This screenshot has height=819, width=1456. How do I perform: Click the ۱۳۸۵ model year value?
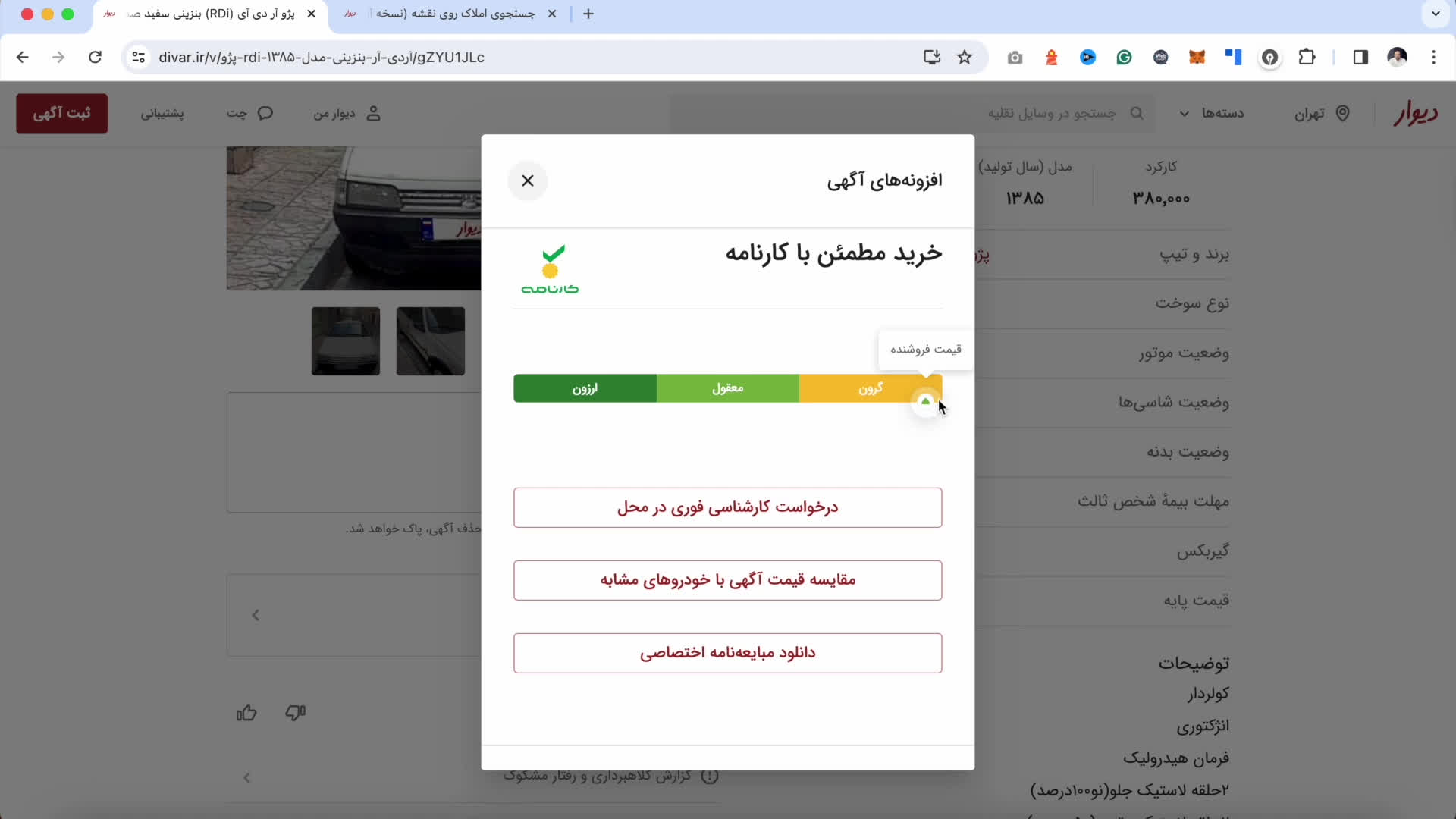1025,199
